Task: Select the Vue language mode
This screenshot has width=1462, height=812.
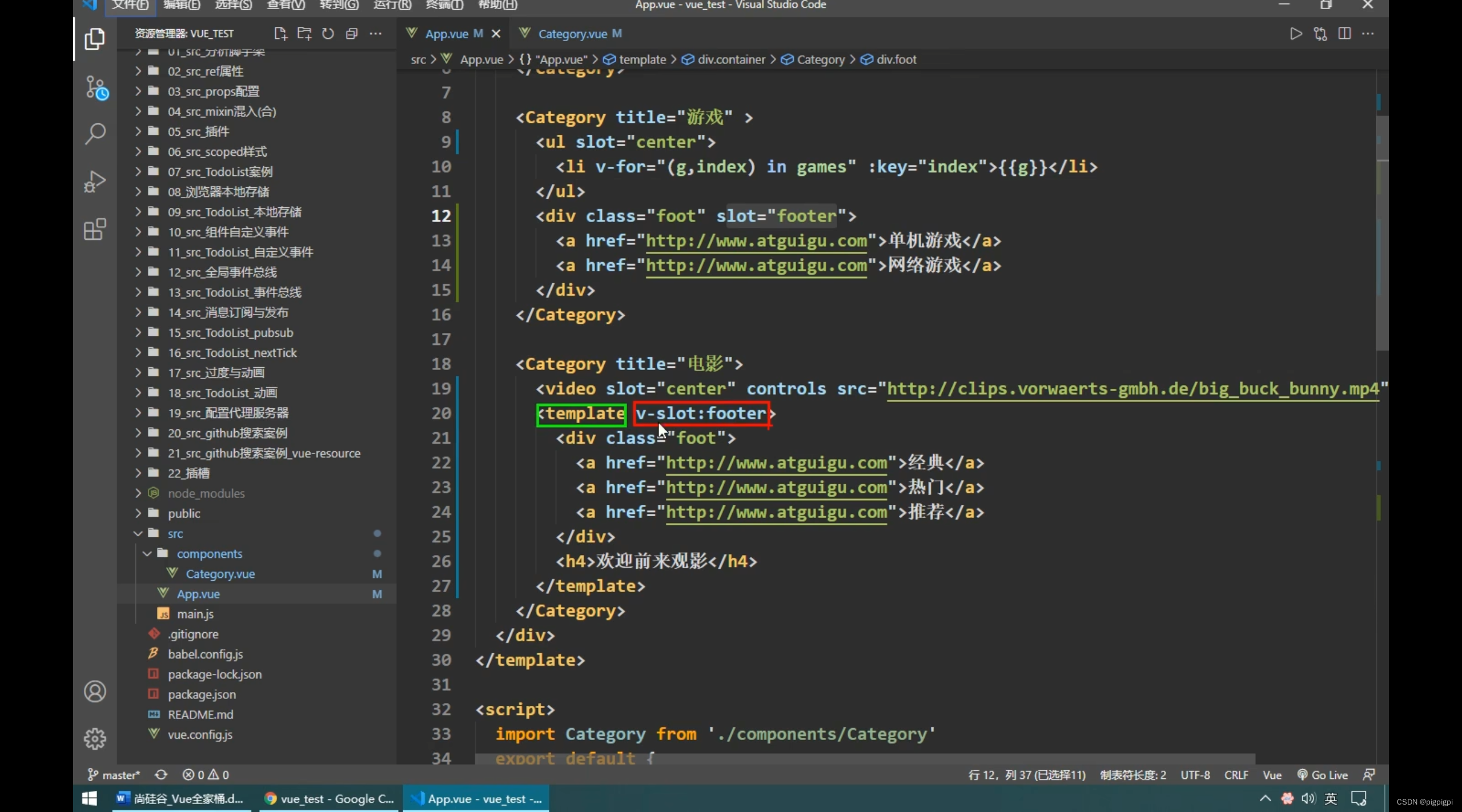Action: pyautogui.click(x=1272, y=775)
